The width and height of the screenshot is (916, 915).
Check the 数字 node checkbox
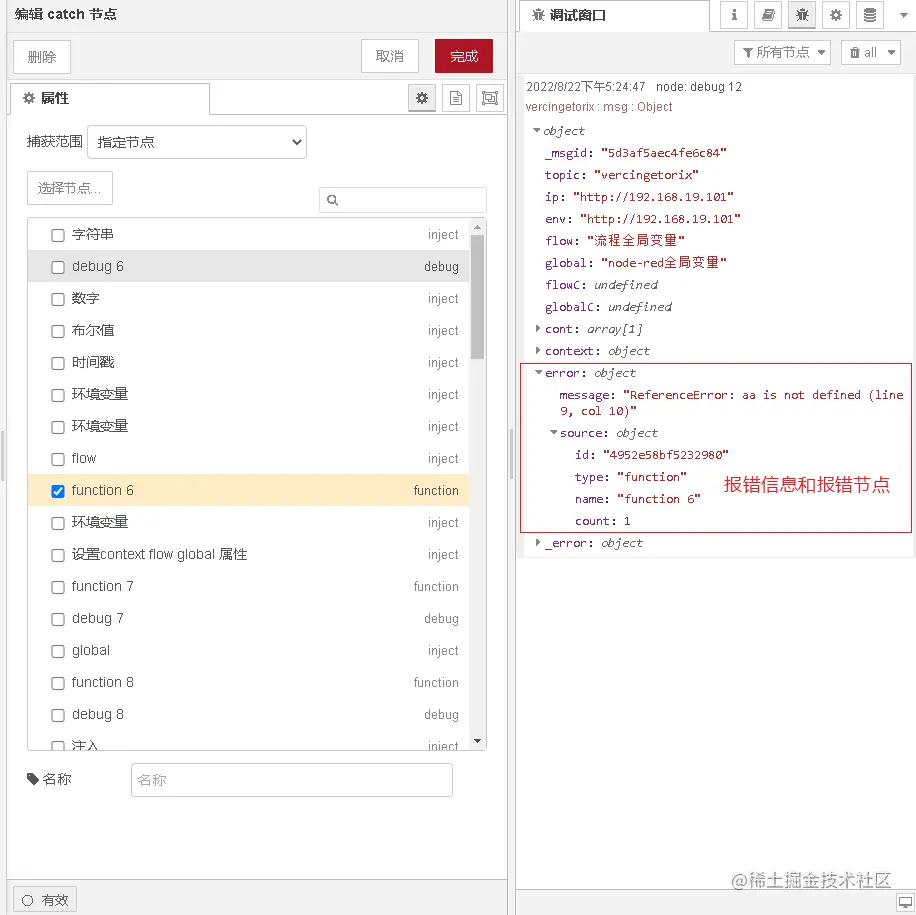point(58,299)
